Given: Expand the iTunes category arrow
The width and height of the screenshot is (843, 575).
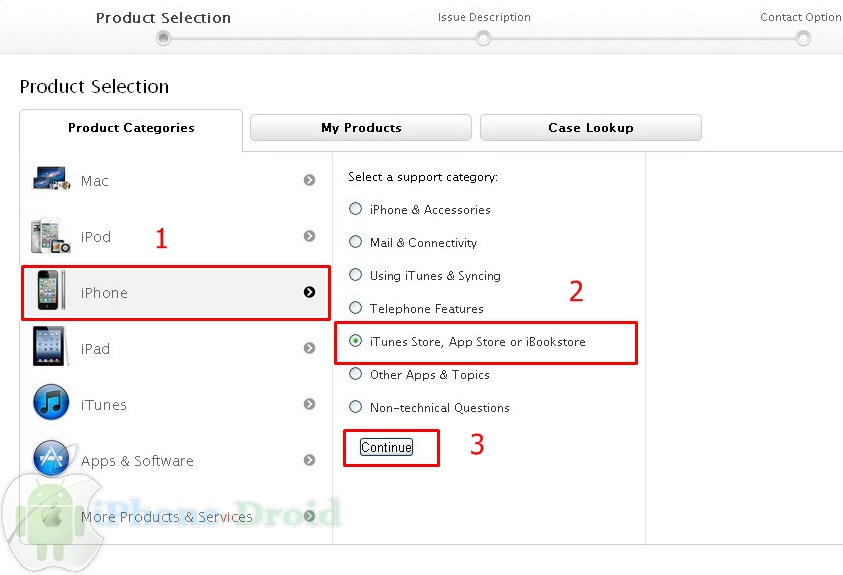Looking at the screenshot, I should tap(309, 404).
